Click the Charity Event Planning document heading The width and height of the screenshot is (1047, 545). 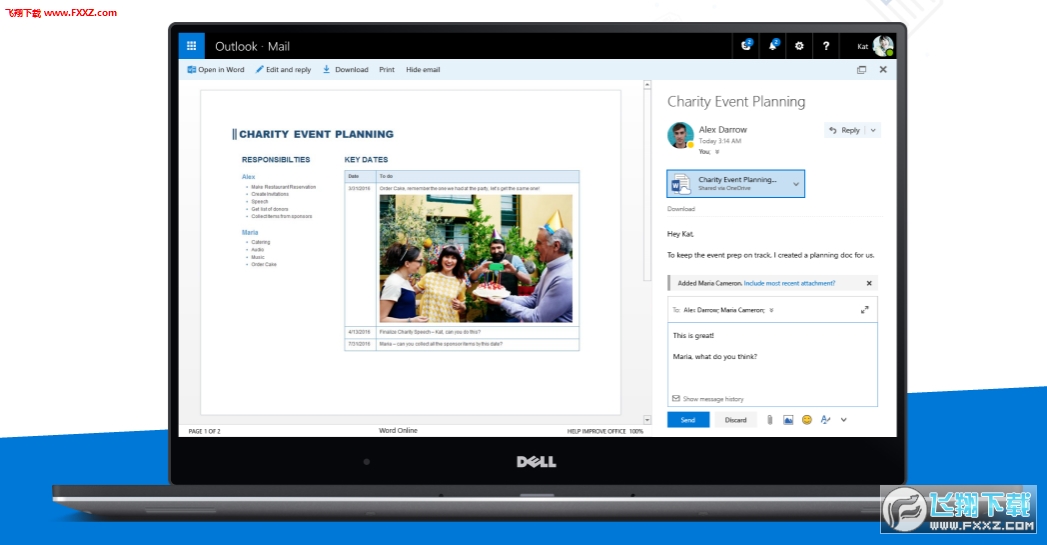point(316,134)
